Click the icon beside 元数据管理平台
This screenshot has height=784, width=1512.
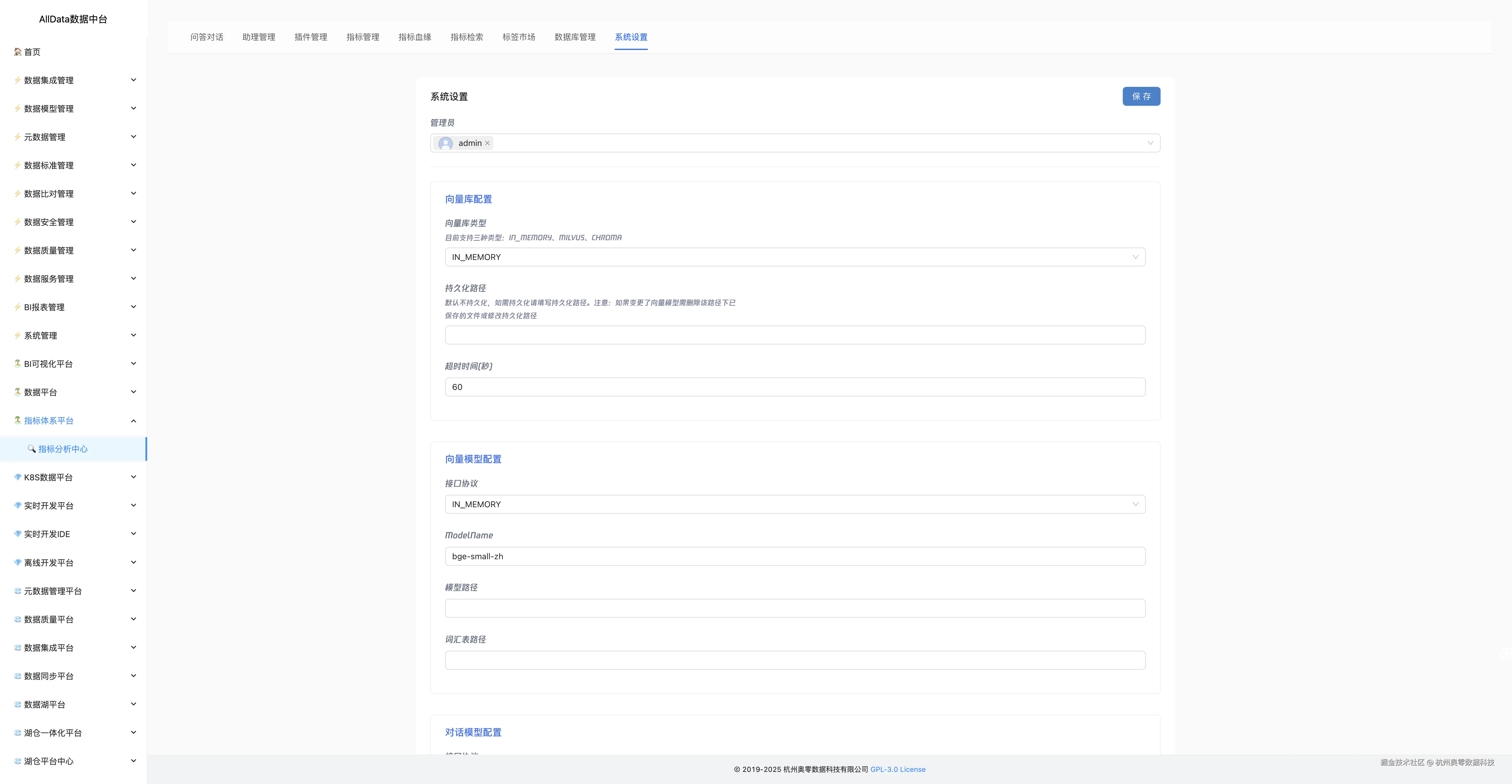click(x=18, y=591)
